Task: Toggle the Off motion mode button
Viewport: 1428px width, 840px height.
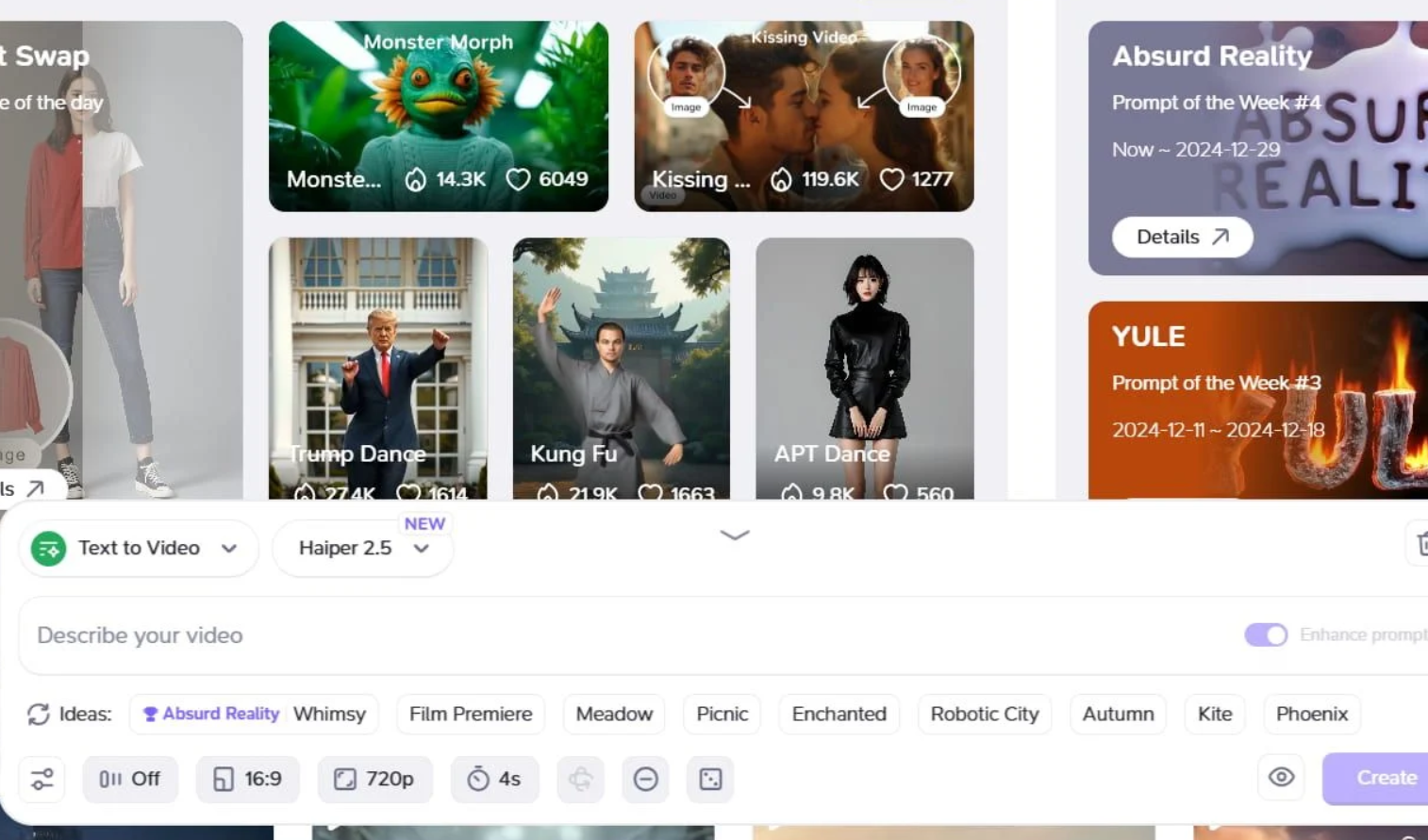Action: [130, 779]
